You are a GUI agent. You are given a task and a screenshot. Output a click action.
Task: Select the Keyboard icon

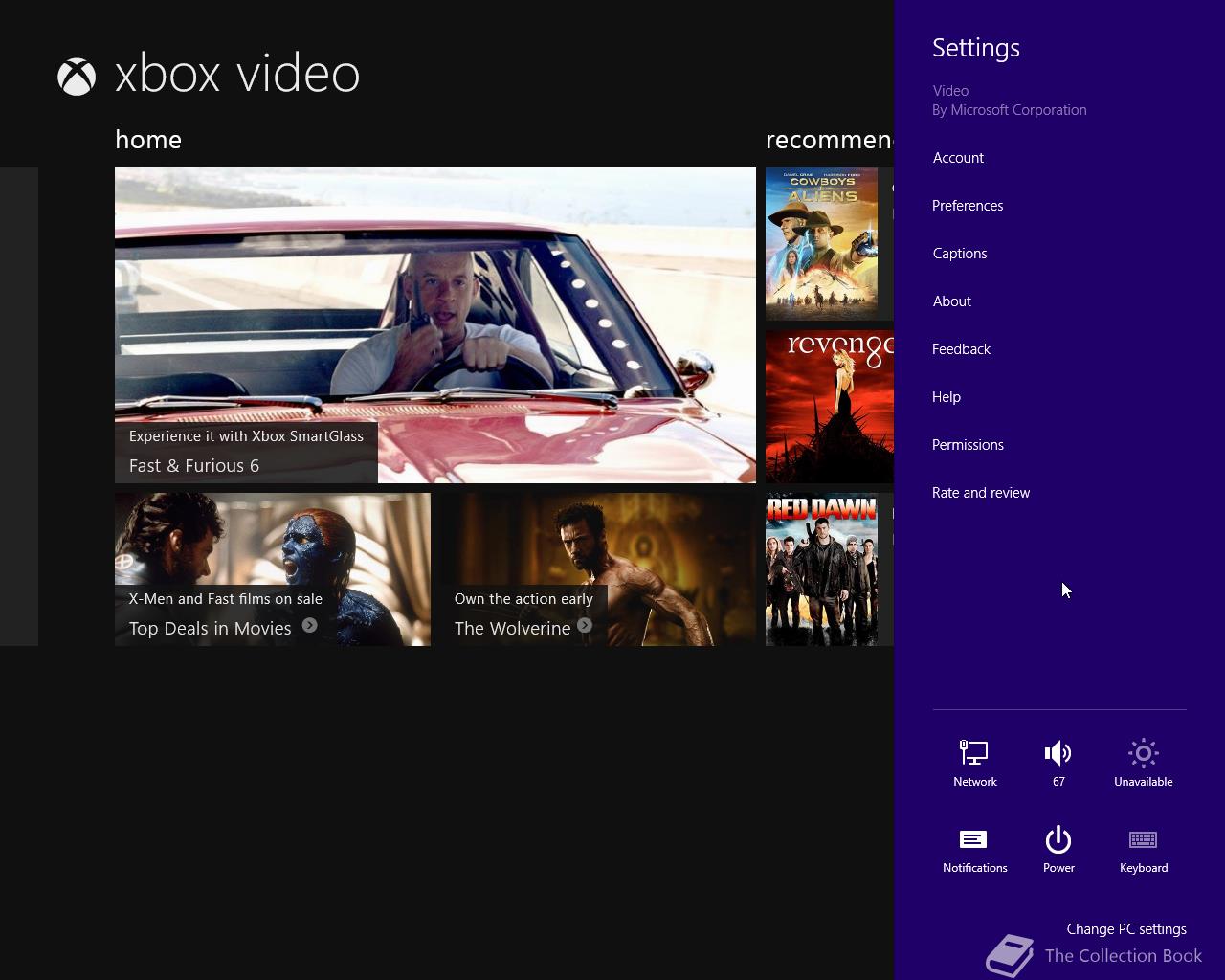pos(1143,839)
